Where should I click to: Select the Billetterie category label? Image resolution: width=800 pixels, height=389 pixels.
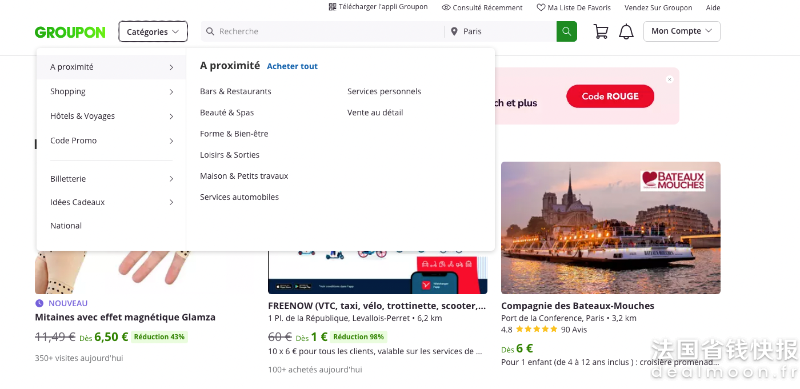(x=68, y=179)
